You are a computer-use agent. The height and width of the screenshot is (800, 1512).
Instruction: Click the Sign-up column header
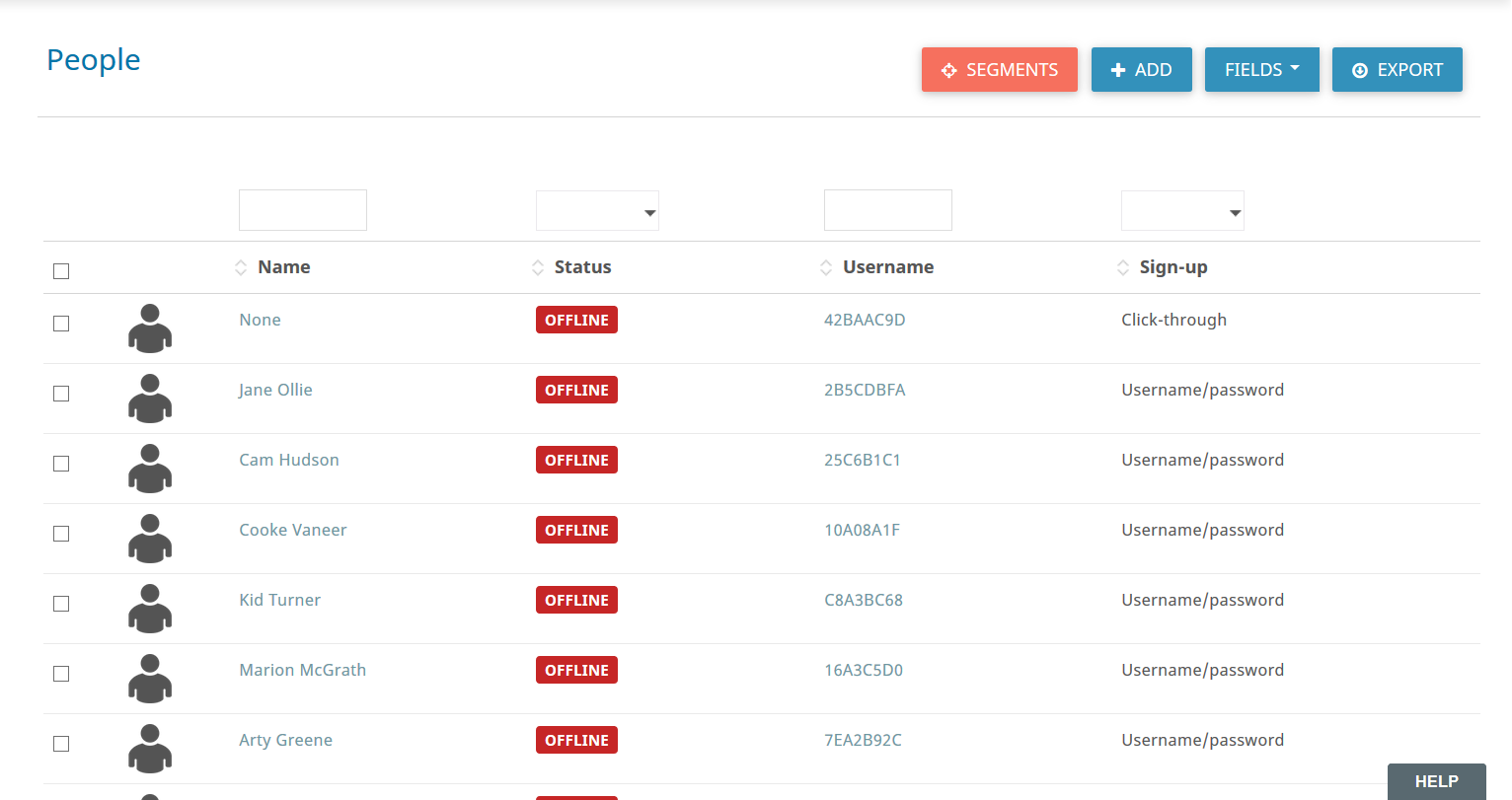point(1173,267)
